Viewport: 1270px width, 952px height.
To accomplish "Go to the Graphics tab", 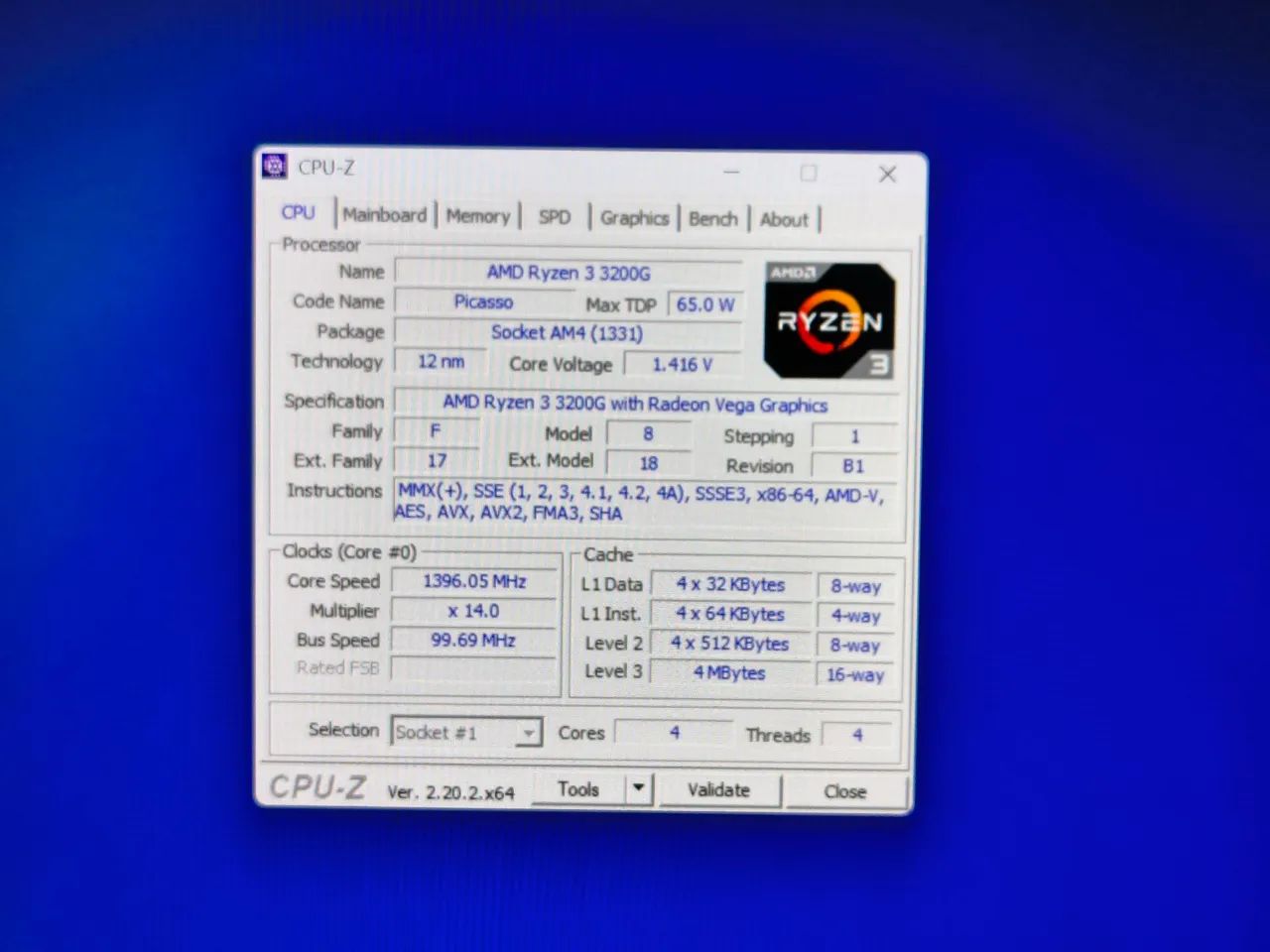I will tap(634, 218).
